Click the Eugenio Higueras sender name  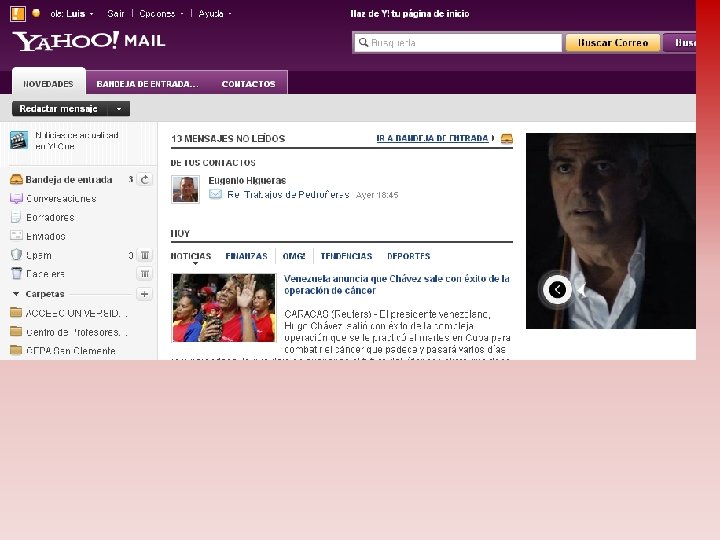tap(247, 180)
